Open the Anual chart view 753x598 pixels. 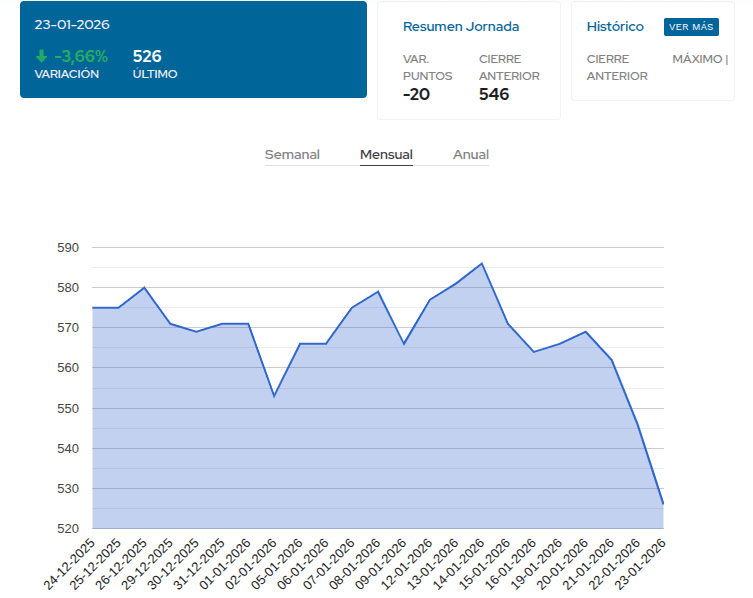[x=471, y=155]
